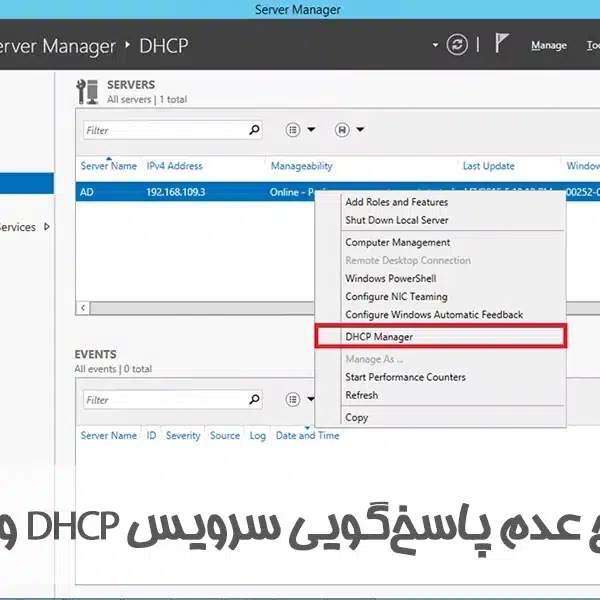
Task: Click the search magnifier in the Events filter
Action: tap(255, 400)
